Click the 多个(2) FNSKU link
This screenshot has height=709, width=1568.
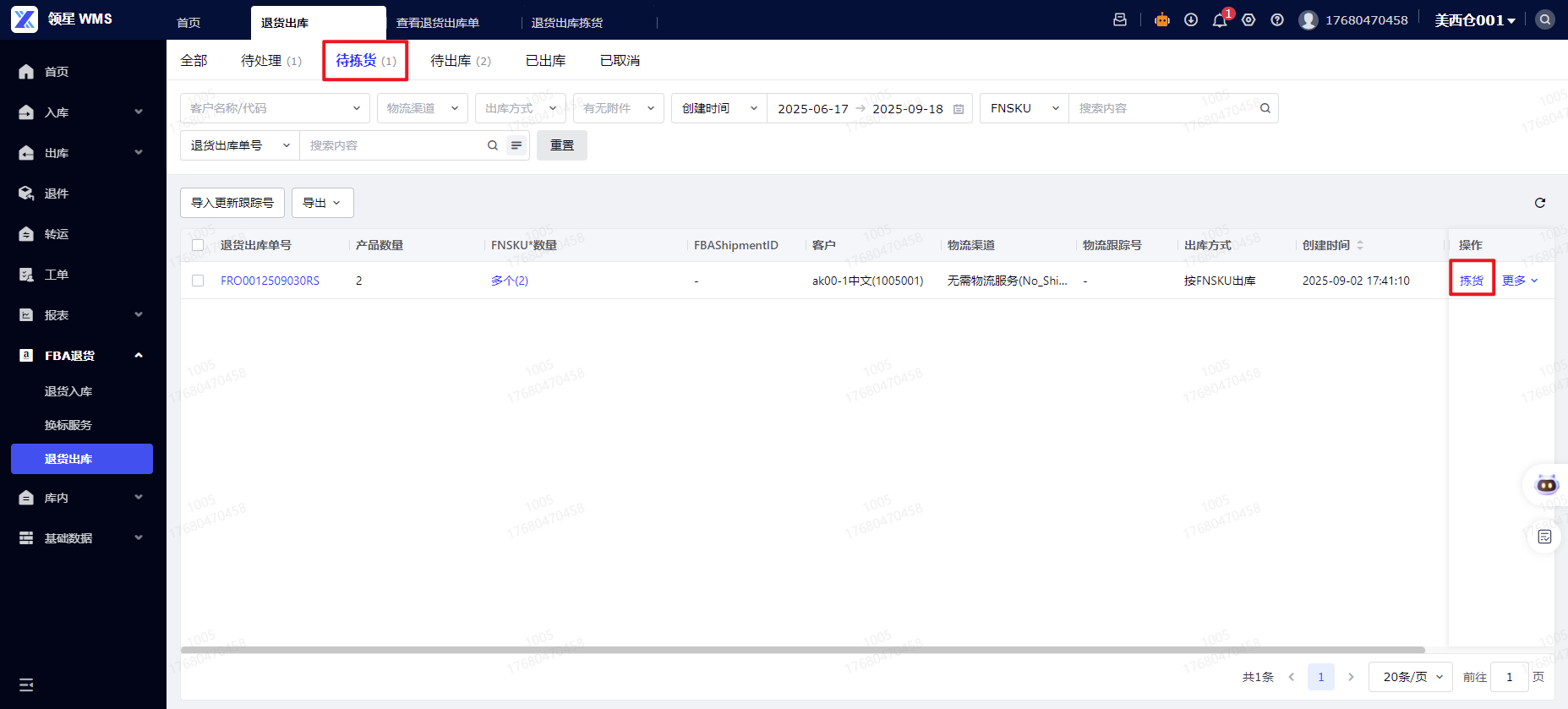click(x=510, y=281)
